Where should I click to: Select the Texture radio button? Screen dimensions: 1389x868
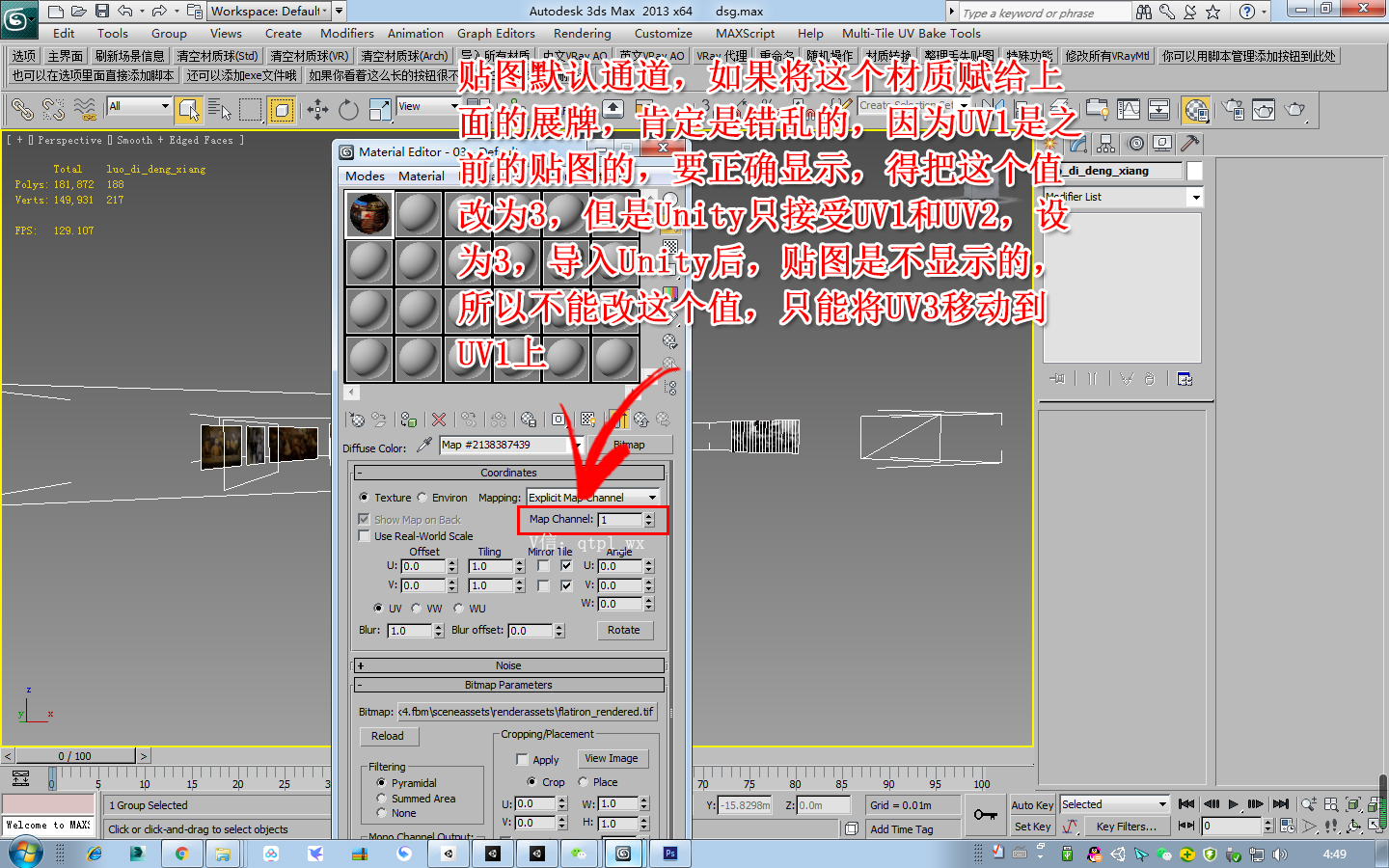(x=364, y=498)
